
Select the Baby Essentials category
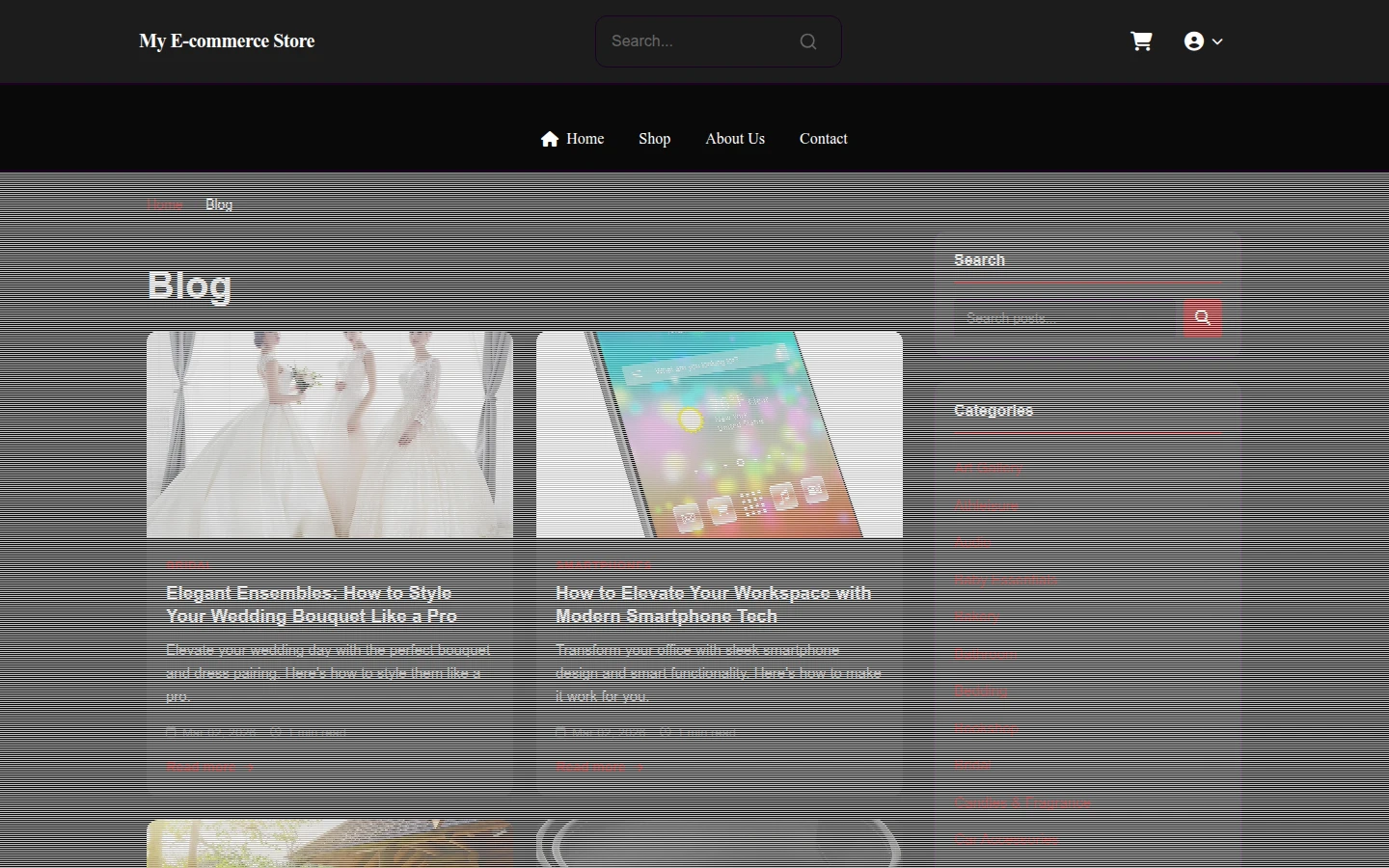pos(1005,581)
